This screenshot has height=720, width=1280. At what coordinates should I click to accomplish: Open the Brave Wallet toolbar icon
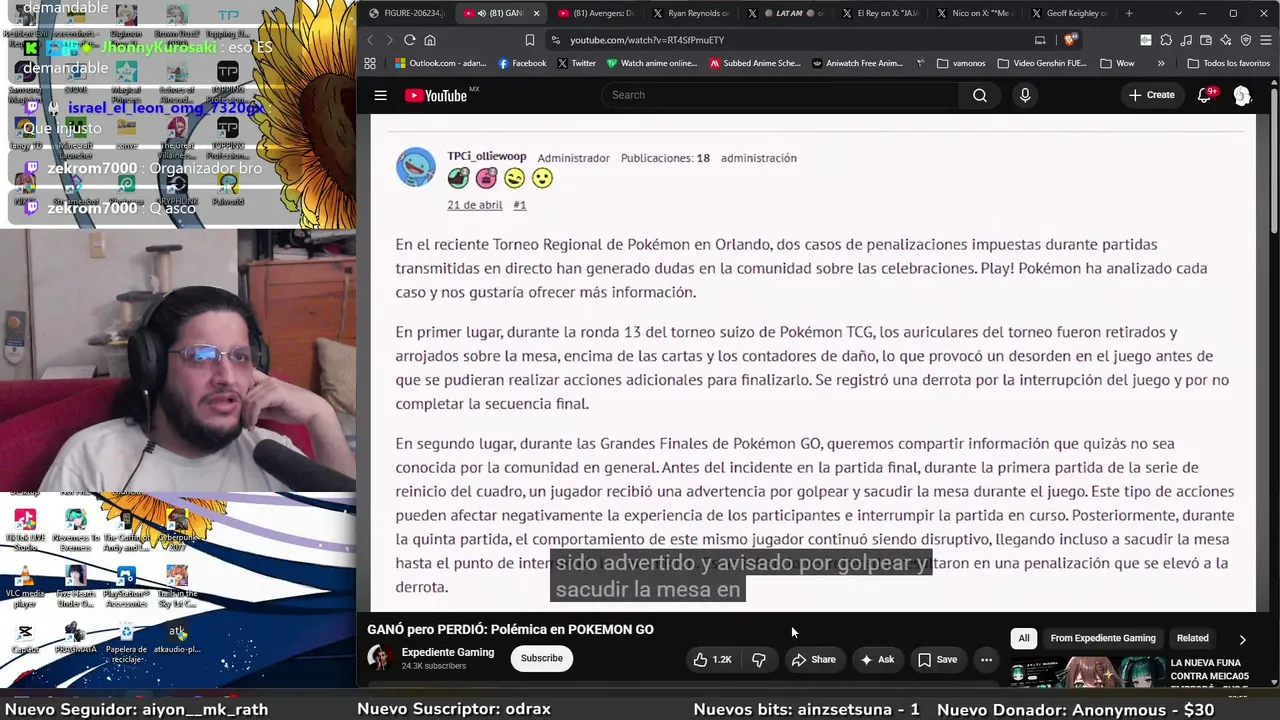coord(1206,40)
